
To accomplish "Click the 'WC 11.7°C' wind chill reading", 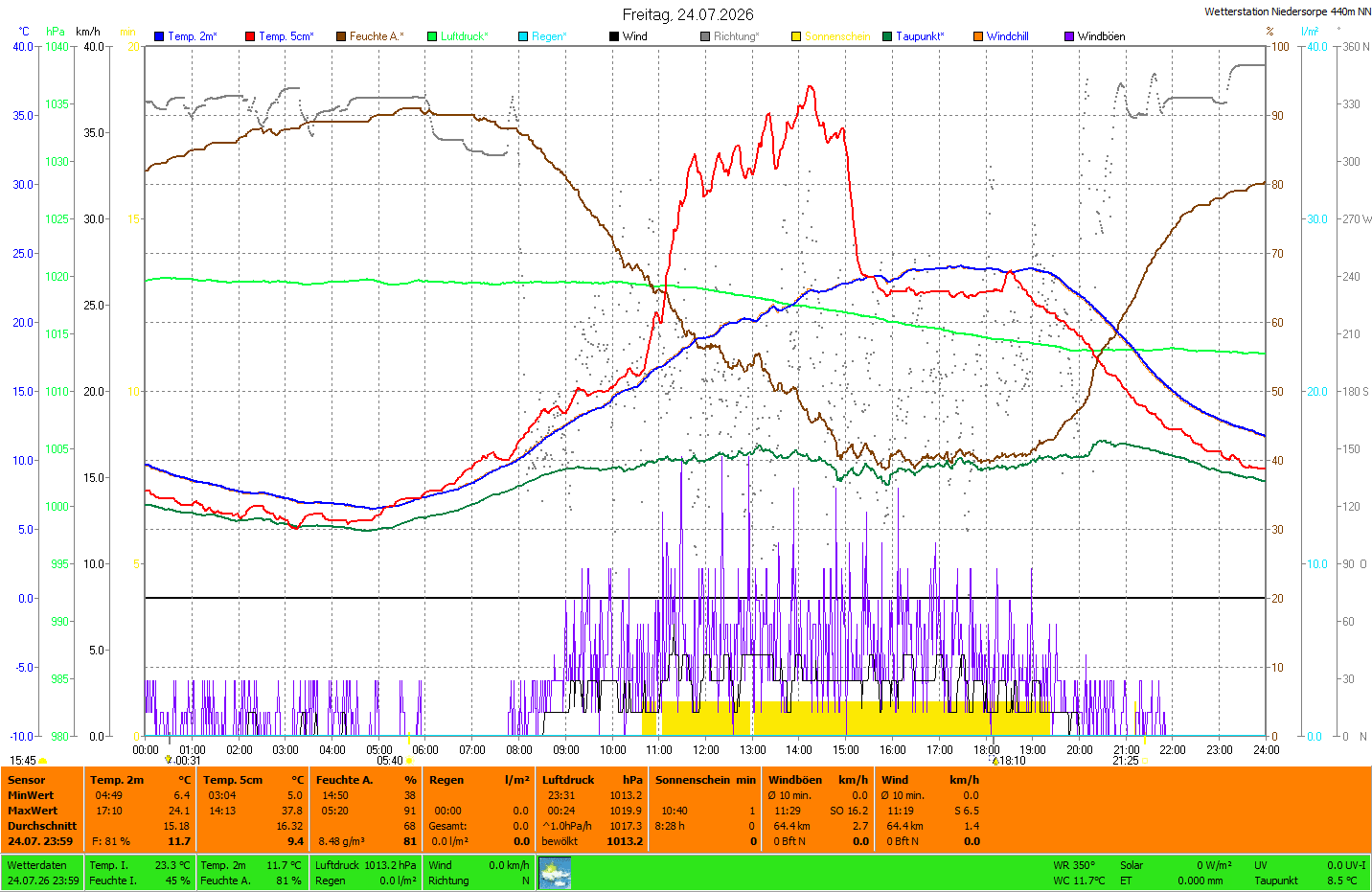I will coord(1079,881).
